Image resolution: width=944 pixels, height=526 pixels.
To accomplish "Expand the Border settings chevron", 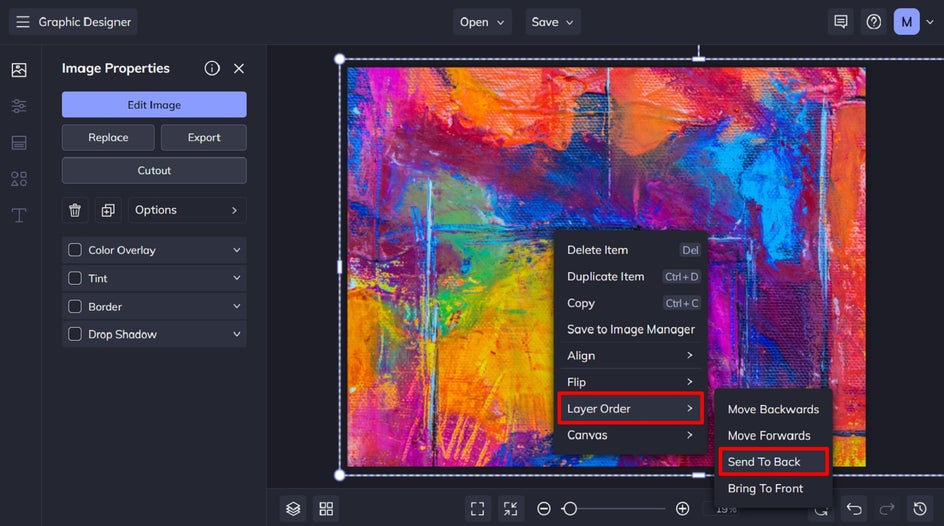I will pos(237,306).
